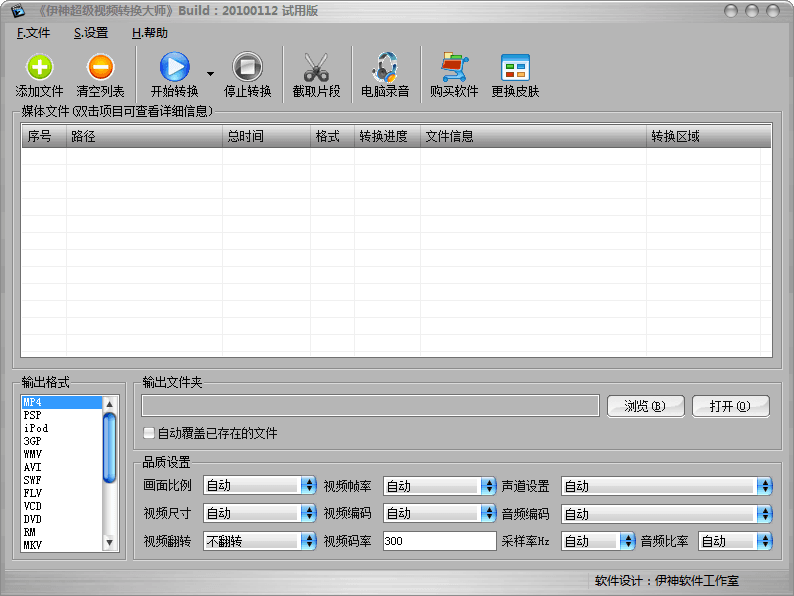The image size is (794, 596).
Task: Start conversion with the blue play icon
Action: click(174, 68)
